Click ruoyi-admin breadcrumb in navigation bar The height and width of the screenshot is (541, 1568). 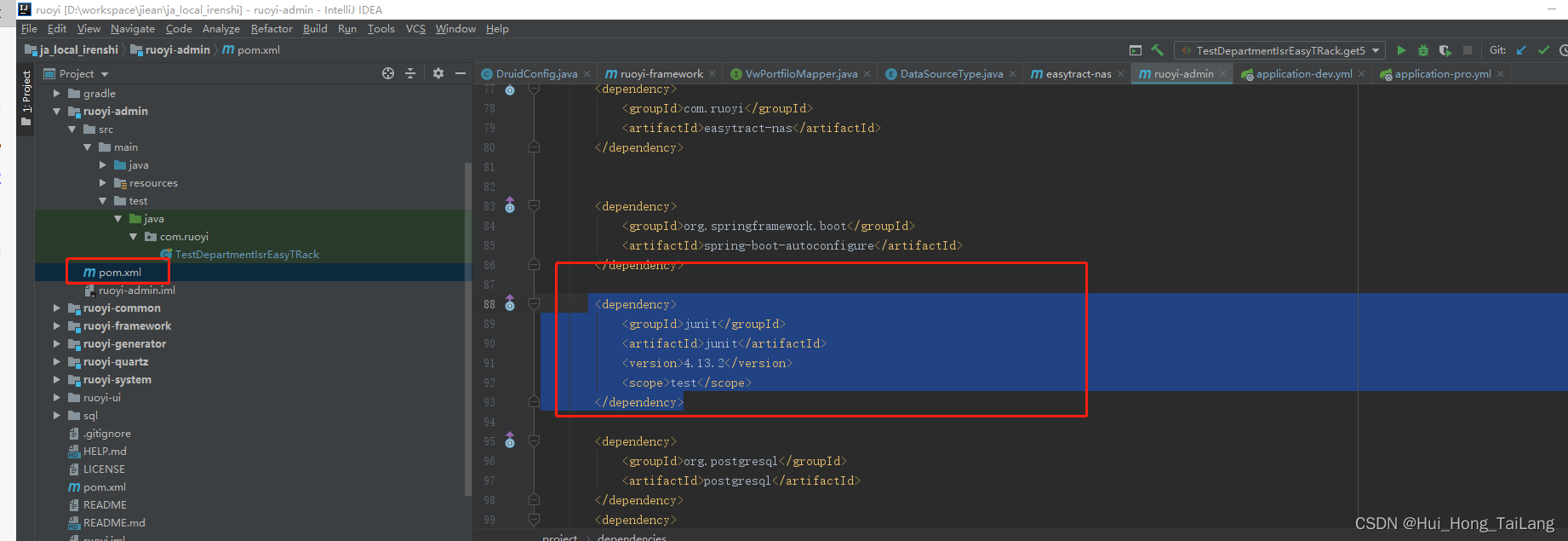coord(170,49)
